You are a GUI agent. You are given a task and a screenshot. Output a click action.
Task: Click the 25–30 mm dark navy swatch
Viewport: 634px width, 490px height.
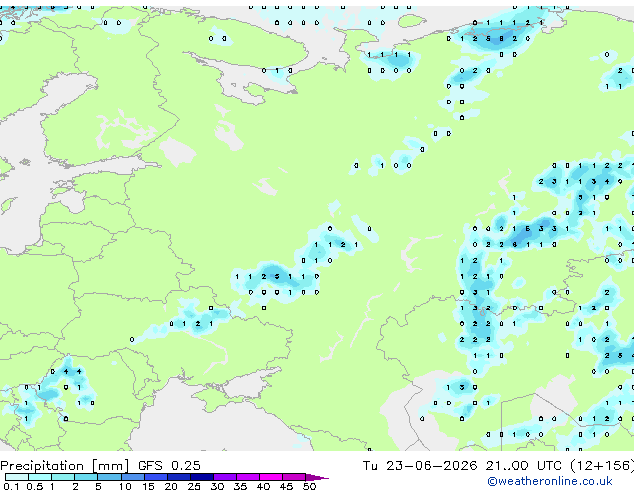202,477
